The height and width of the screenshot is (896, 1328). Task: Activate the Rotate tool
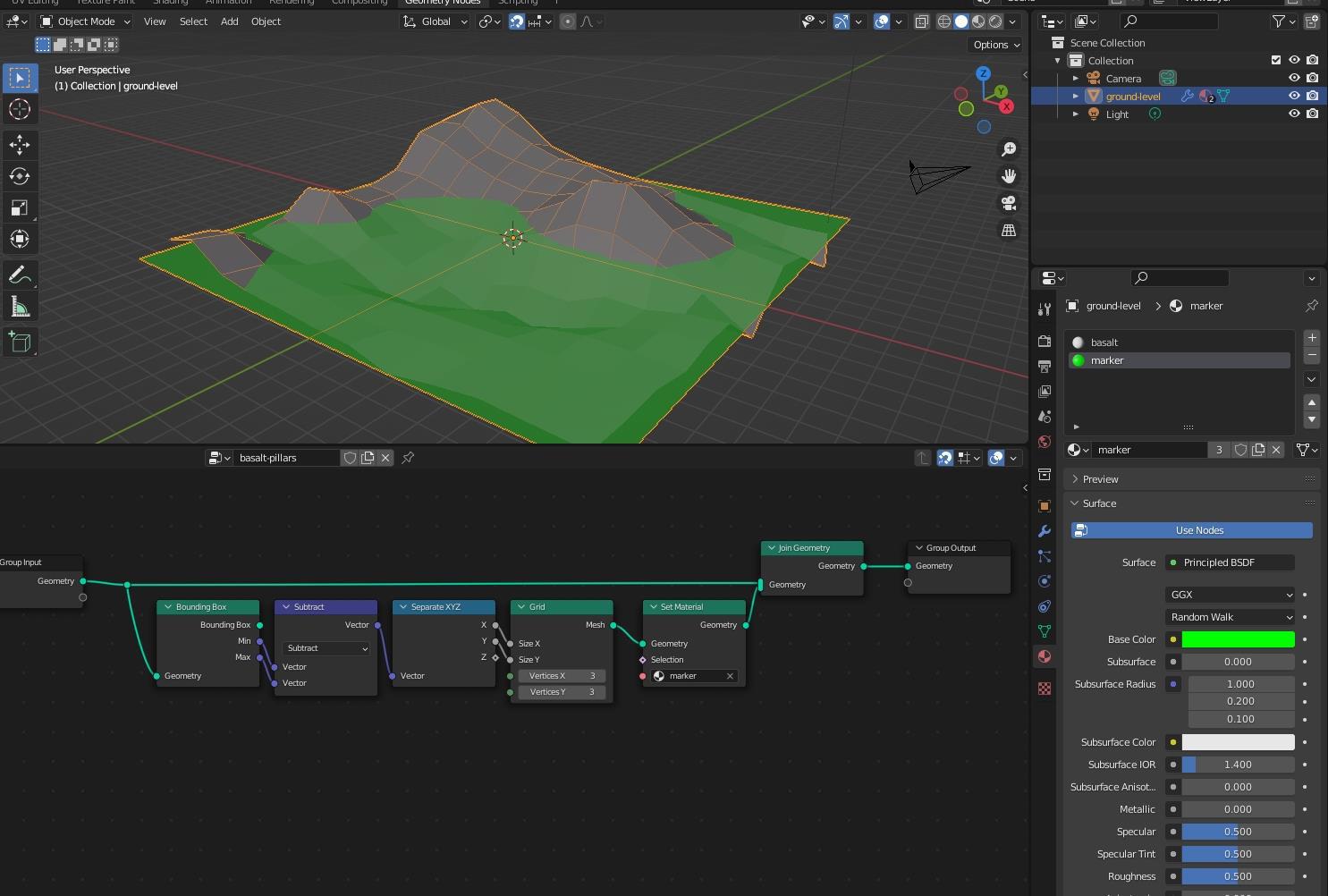tap(20, 176)
